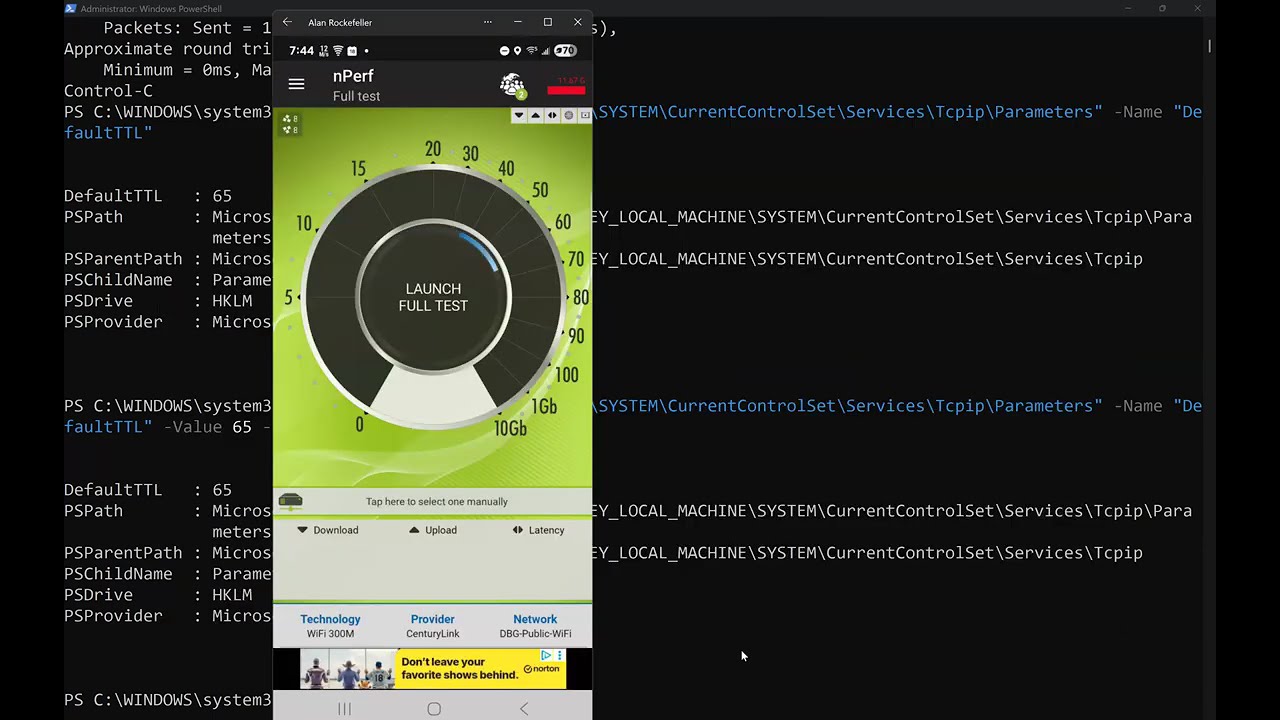Tap the Android home button
The height and width of the screenshot is (720, 1280).
(434, 708)
